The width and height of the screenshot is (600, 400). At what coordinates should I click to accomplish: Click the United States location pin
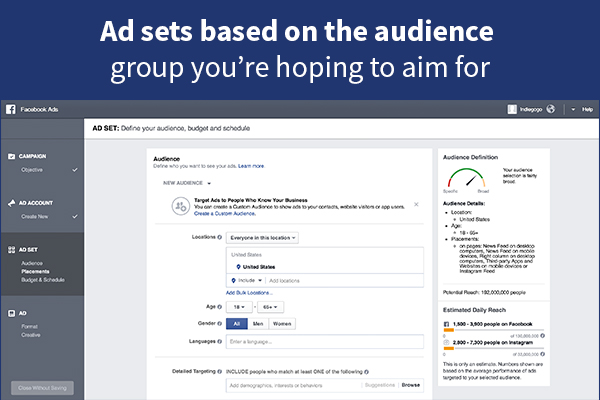[x=238, y=267]
